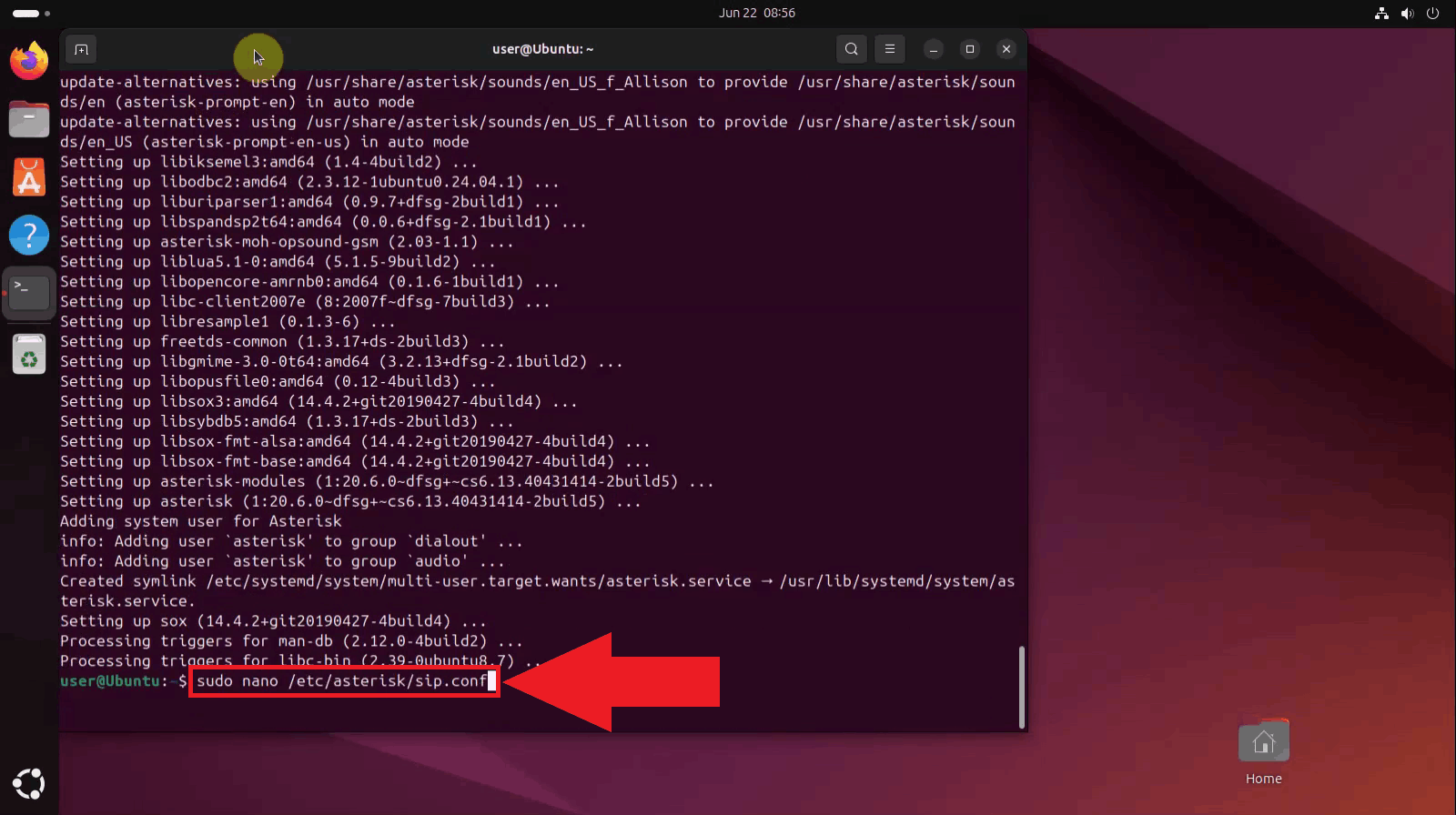This screenshot has width=1456, height=815.
Task: Click line 'Setting up liblua5.1-0:amd64'
Action: [x=278, y=262]
